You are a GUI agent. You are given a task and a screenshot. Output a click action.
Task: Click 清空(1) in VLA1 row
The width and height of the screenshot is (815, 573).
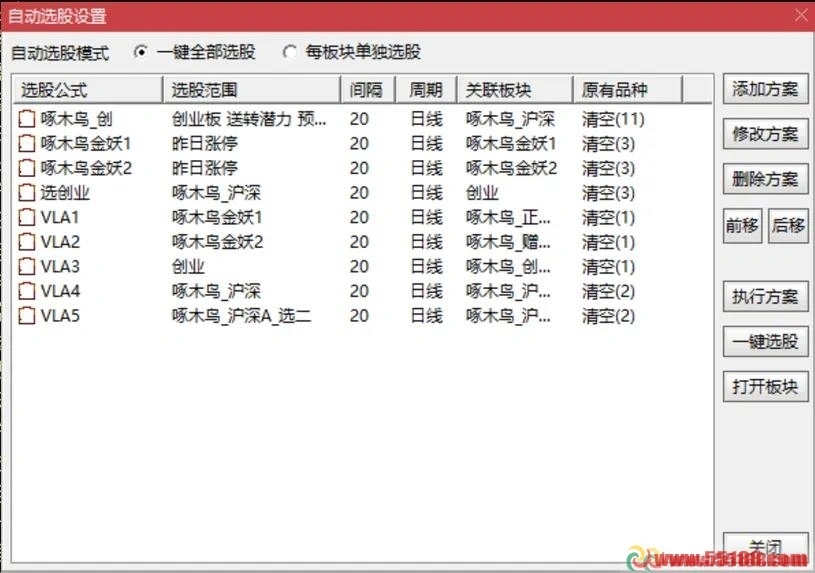coord(608,217)
